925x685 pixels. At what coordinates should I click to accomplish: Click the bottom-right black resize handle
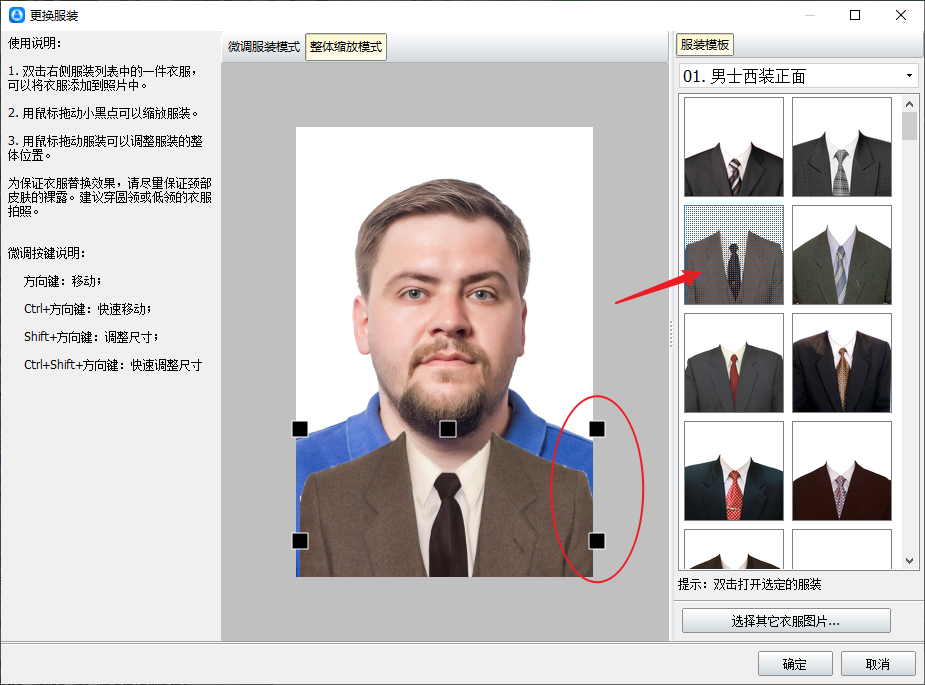point(597,541)
